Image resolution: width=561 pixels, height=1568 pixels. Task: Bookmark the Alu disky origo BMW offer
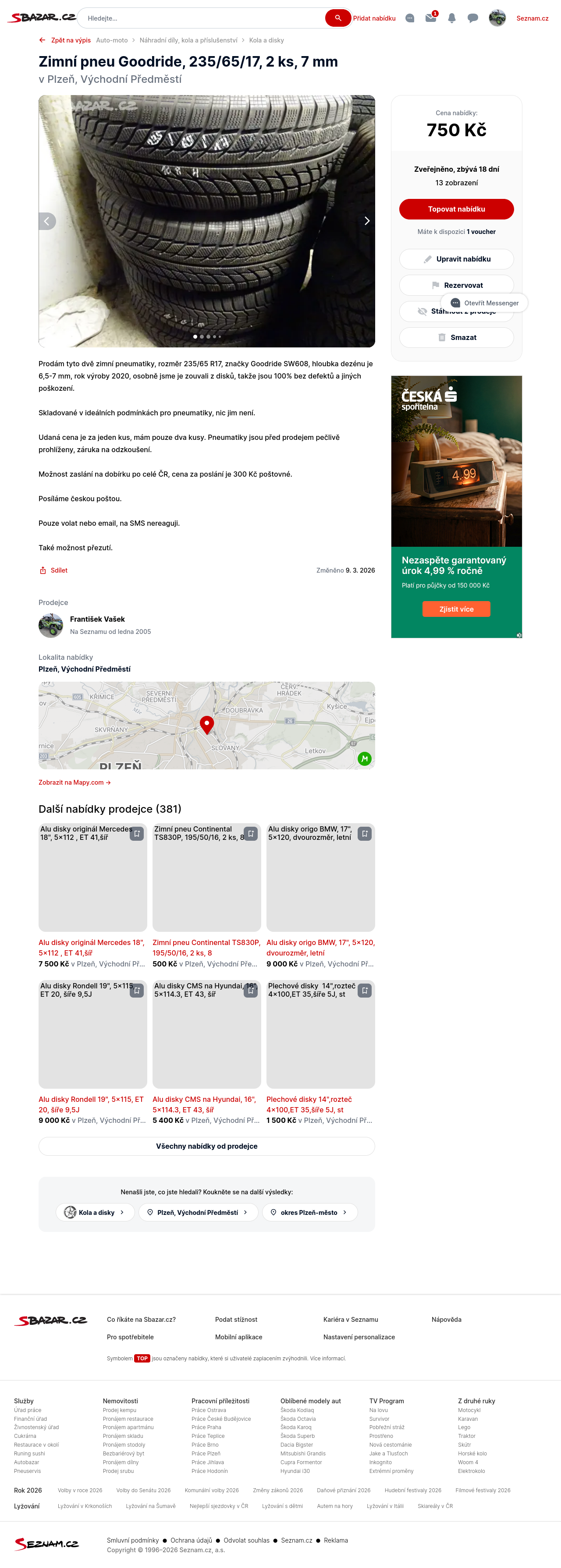[x=364, y=833]
